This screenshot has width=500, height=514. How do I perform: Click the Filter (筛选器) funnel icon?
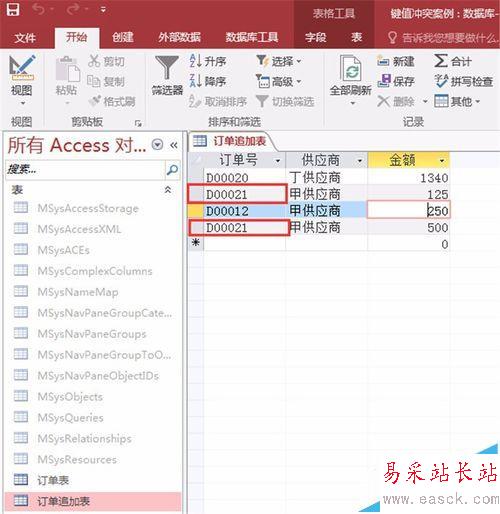(x=167, y=68)
